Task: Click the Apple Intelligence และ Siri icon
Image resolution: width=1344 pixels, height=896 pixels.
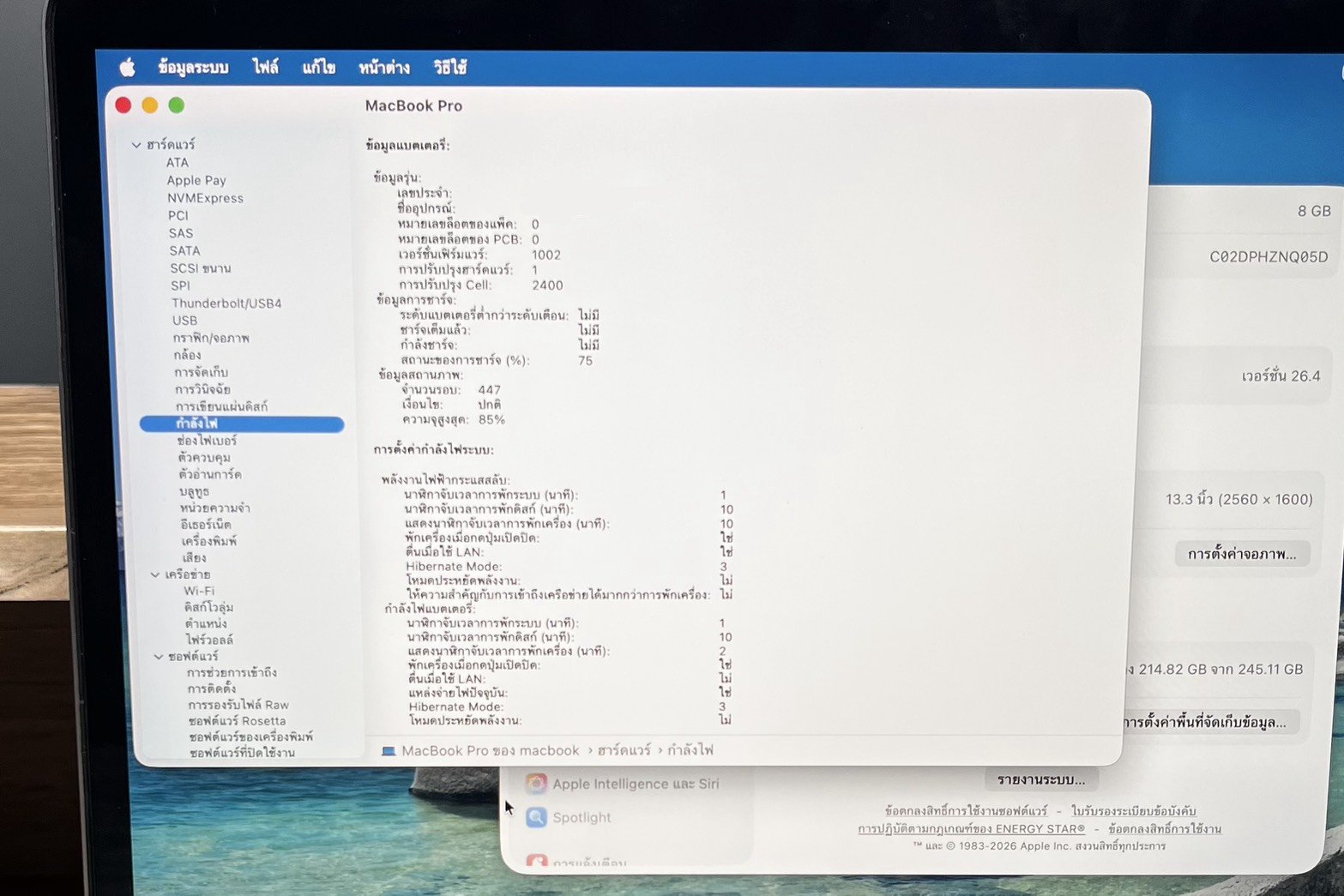Action: point(536,784)
